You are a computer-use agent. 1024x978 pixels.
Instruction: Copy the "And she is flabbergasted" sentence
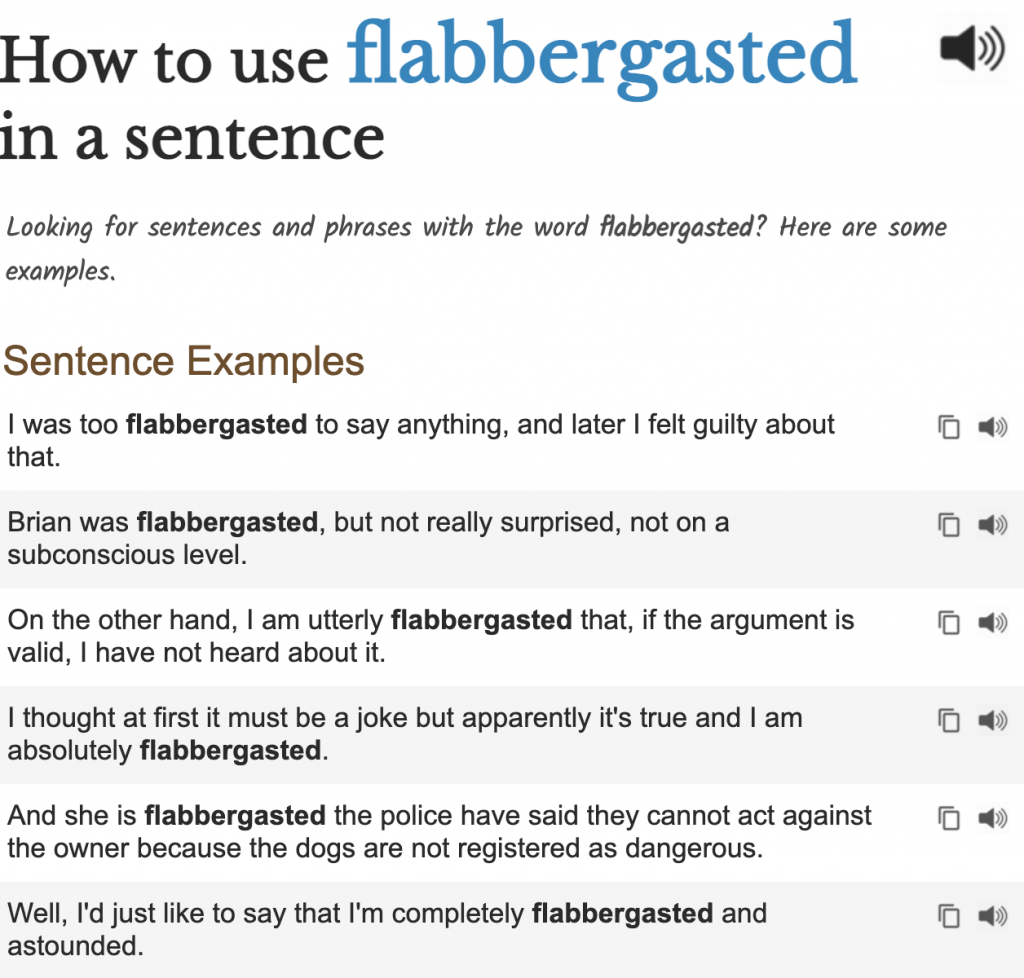948,818
